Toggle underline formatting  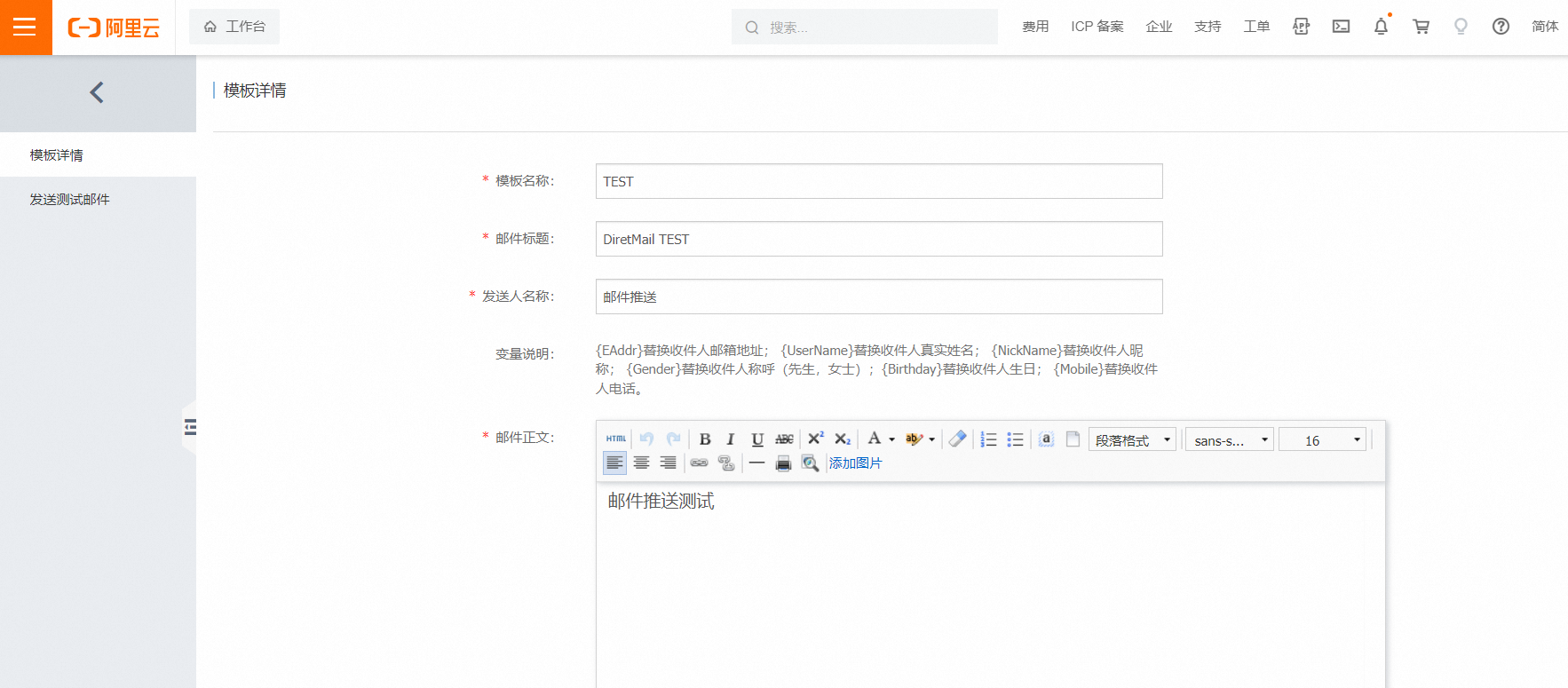point(757,439)
